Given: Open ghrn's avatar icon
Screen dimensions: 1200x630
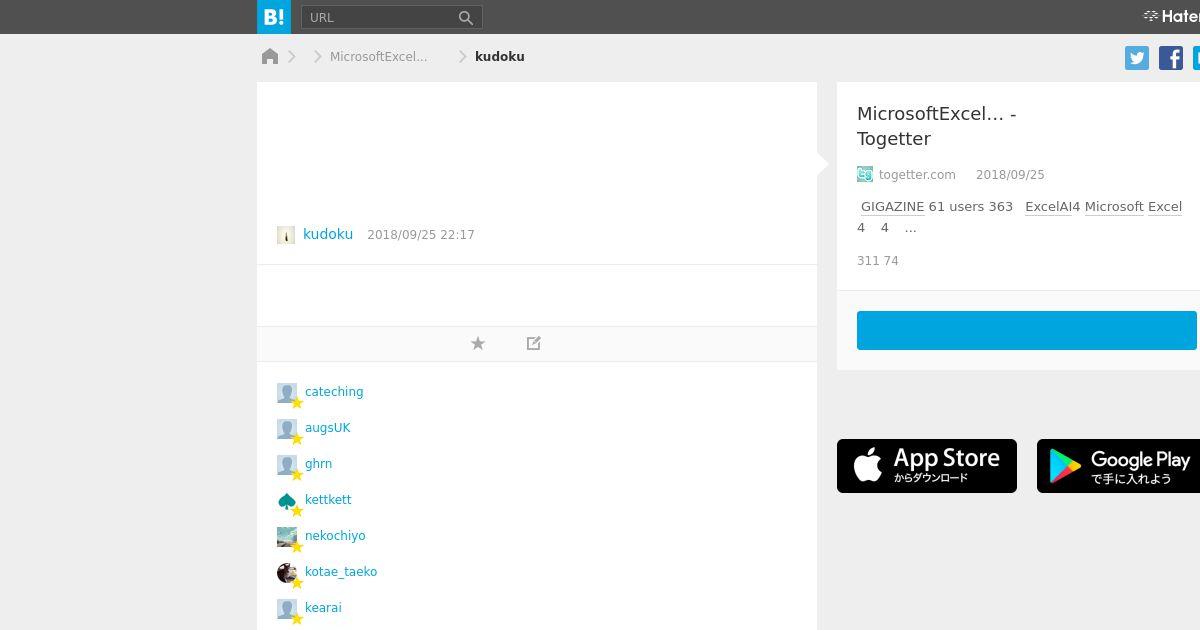Looking at the screenshot, I should click(287, 465).
